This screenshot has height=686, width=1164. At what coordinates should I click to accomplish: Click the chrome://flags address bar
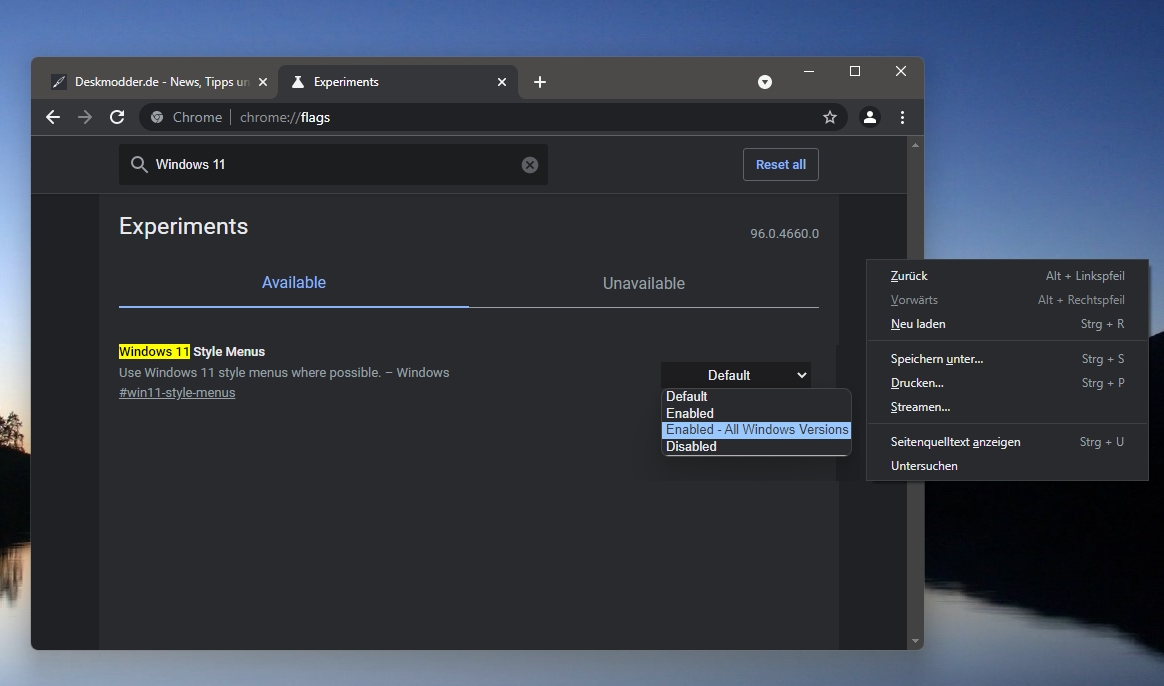493,117
